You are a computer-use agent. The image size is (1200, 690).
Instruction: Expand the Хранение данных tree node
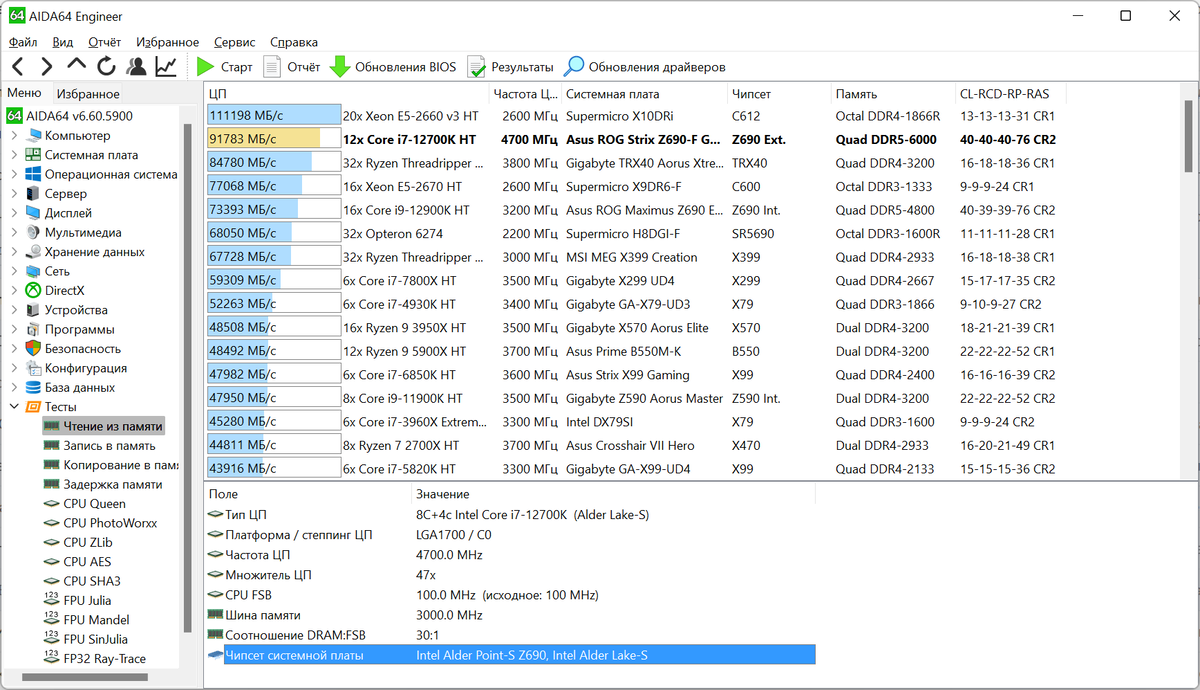tap(14, 251)
